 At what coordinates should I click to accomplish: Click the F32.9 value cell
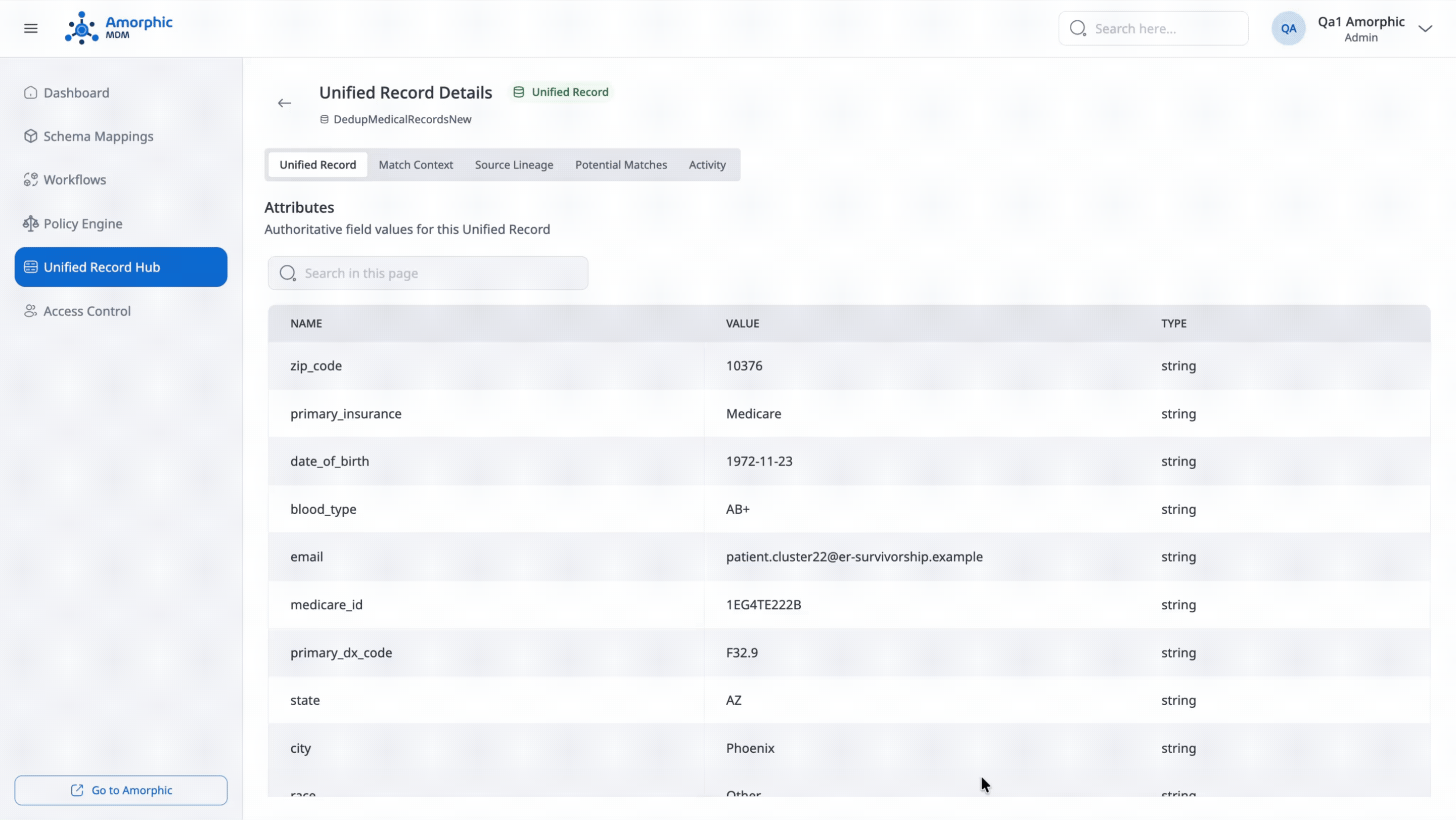click(742, 653)
